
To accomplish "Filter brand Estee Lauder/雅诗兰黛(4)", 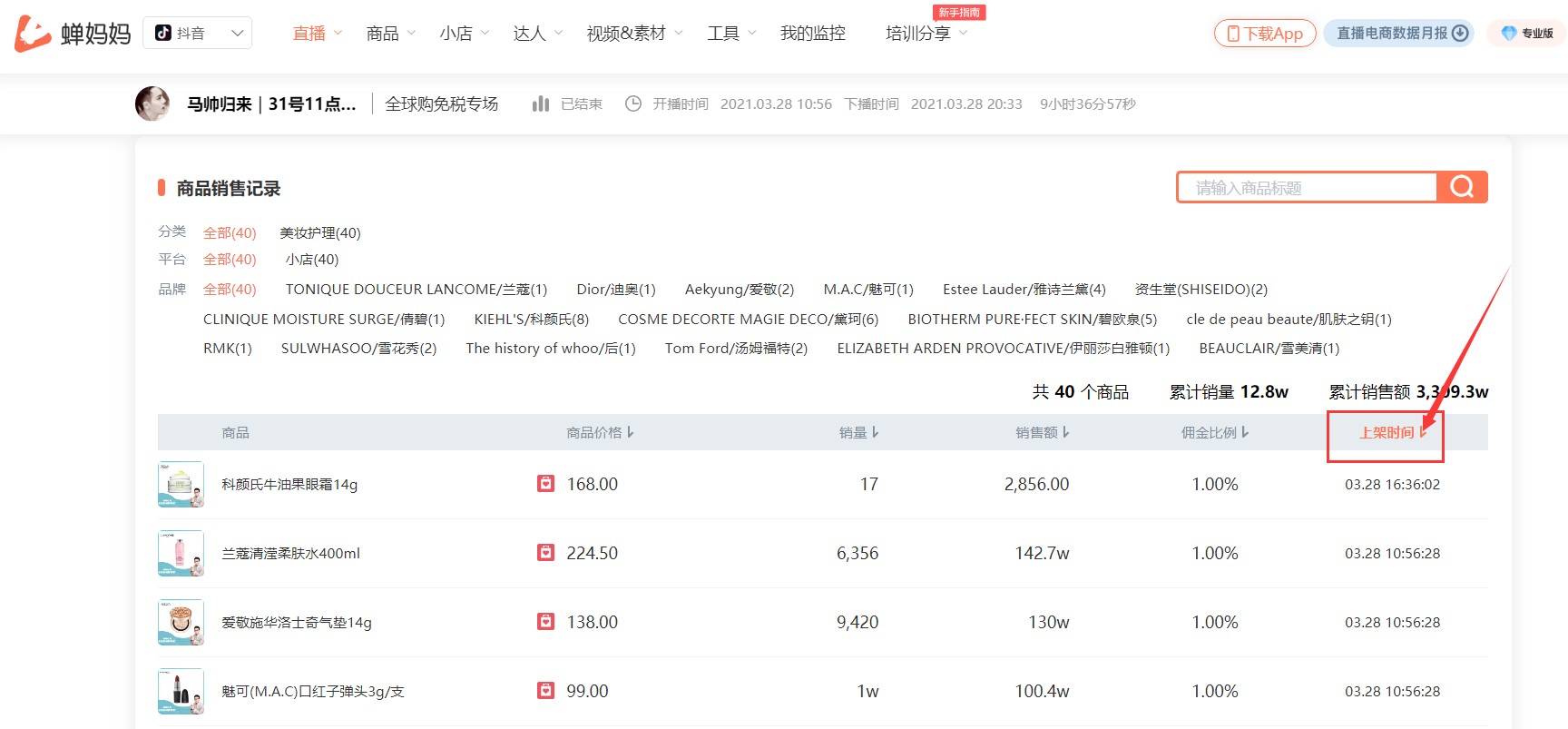I will (x=1024, y=290).
